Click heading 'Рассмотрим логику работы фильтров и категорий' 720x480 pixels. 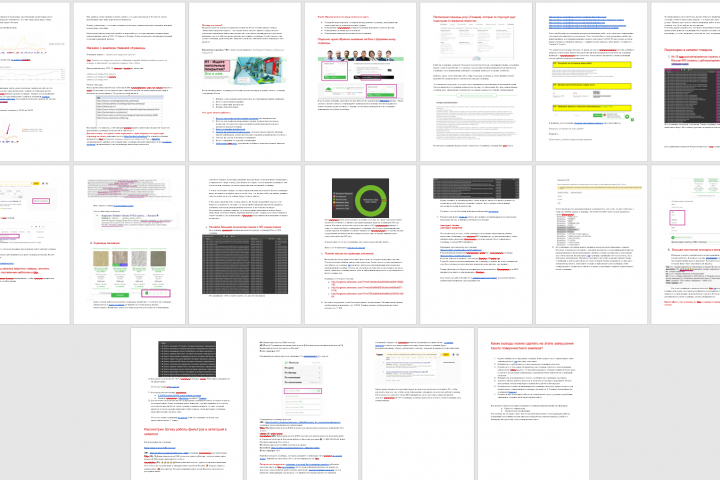point(186,431)
